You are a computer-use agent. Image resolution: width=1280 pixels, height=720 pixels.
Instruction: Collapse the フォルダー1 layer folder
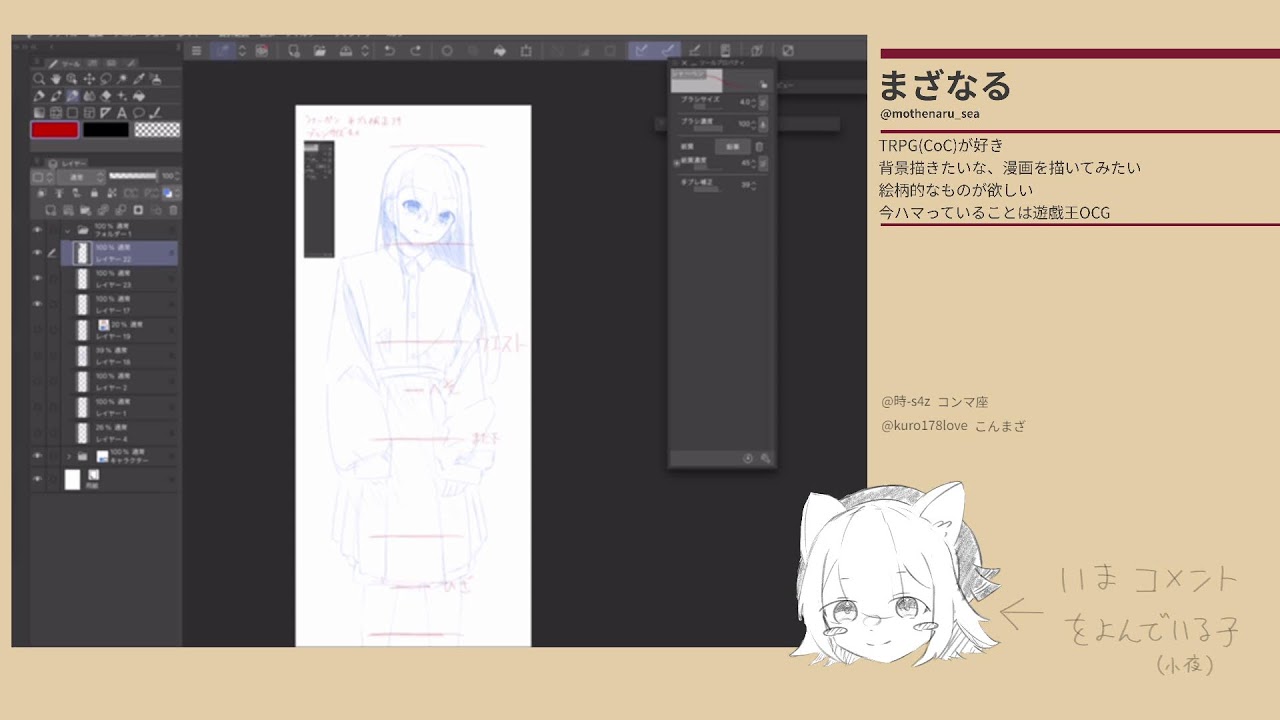tap(68, 229)
